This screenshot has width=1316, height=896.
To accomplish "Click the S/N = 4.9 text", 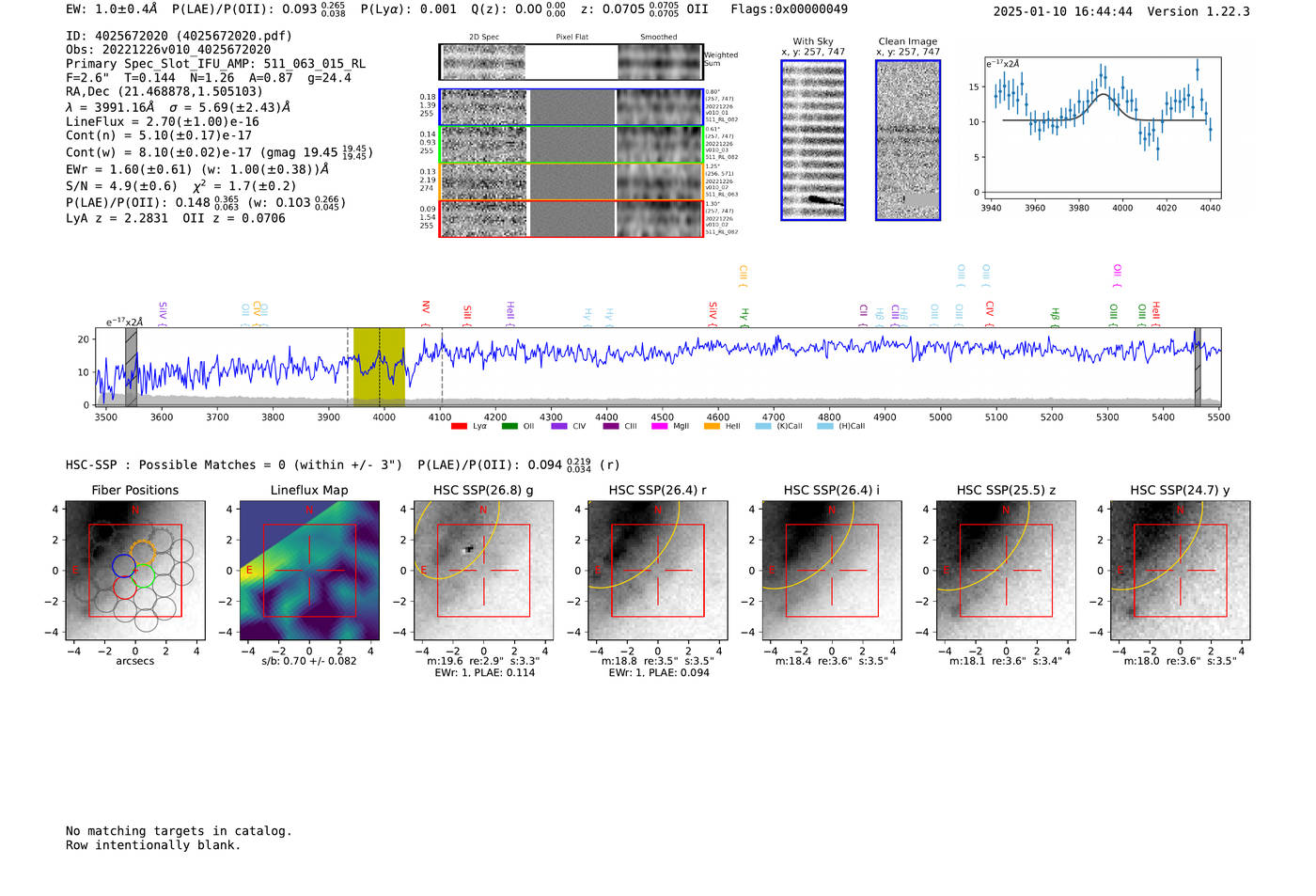I will click(121, 186).
